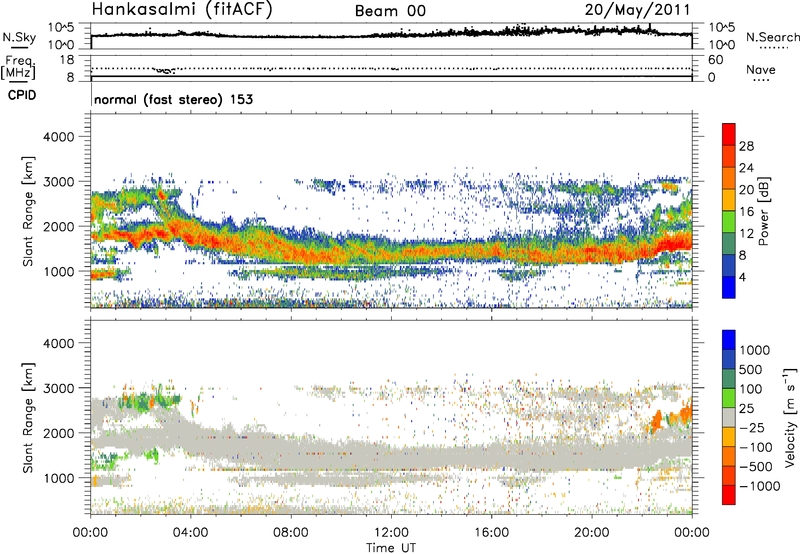Viewport: 800px width, 554px height.
Task: Select the light green 12–16 dB Power segment
Action: point(729,221)
